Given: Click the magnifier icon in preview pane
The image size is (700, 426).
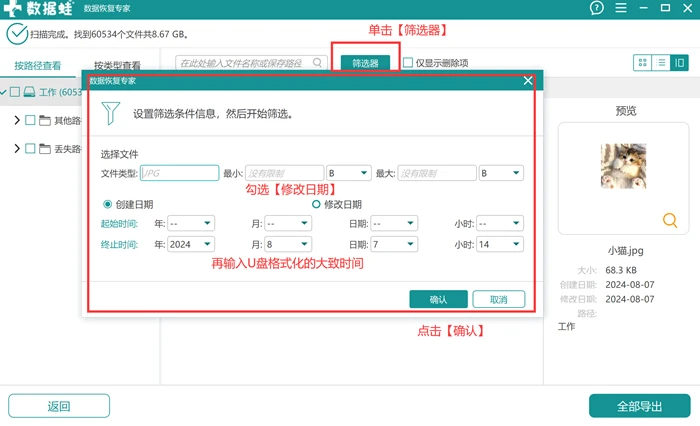Looking at the screenshot, I should [670, 220].
